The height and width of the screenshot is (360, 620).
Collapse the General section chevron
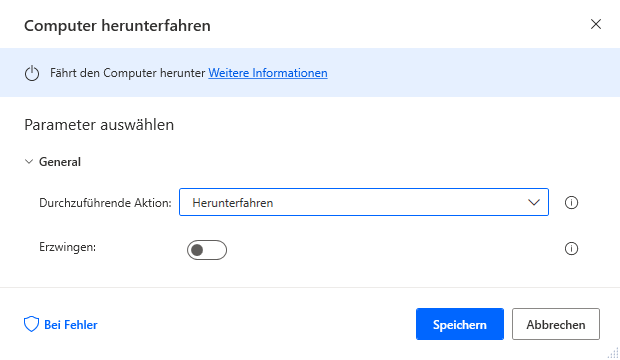(29, 161)
